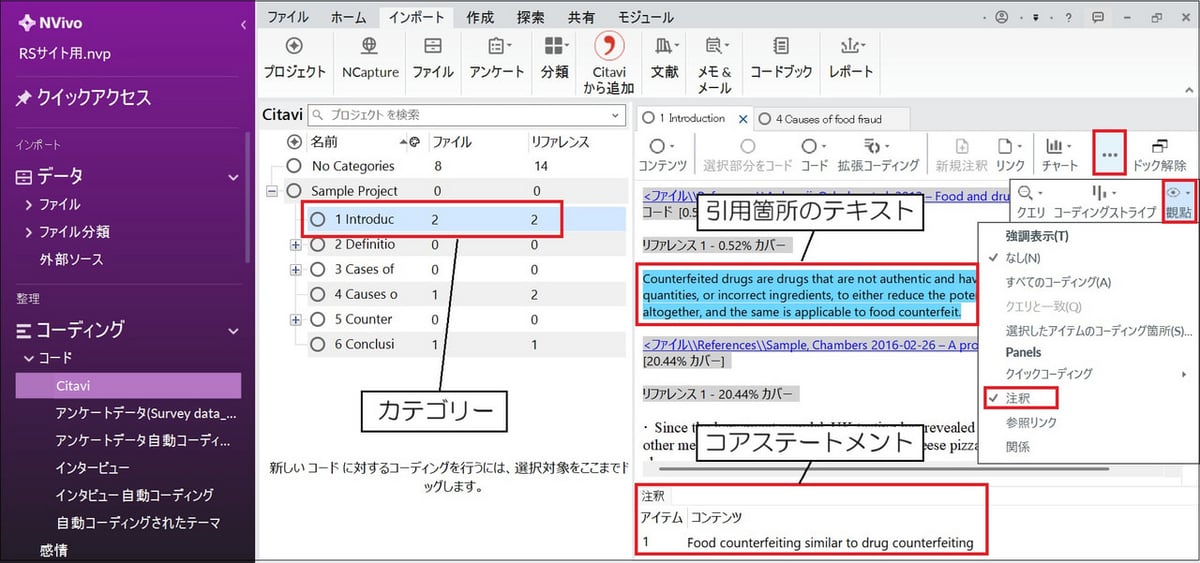Expand the 5 Counter code node
This screenshot has width=1200, height=563.
pos(295,319)
